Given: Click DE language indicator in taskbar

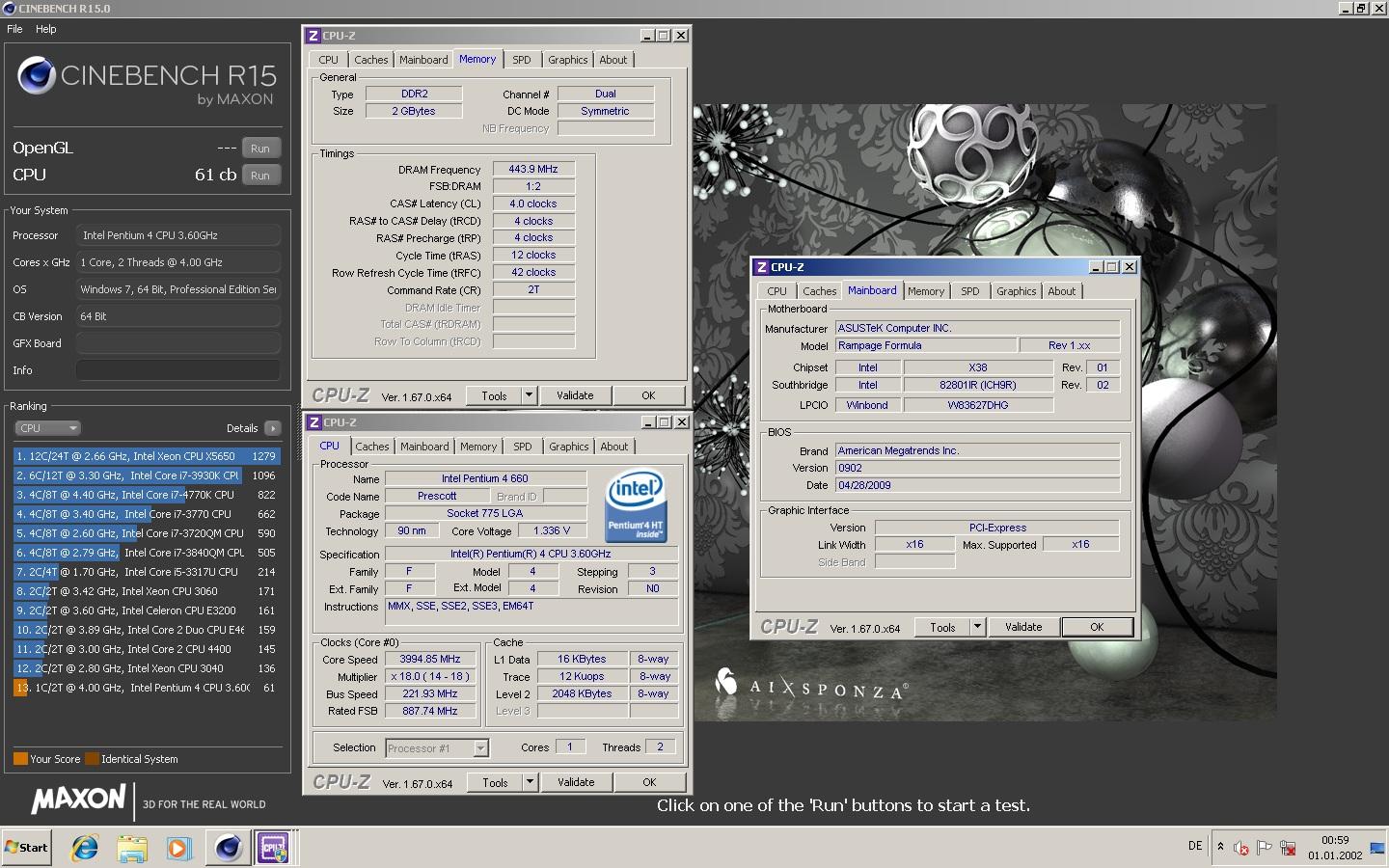Looking at the screenshot, I should point(1195,846).
